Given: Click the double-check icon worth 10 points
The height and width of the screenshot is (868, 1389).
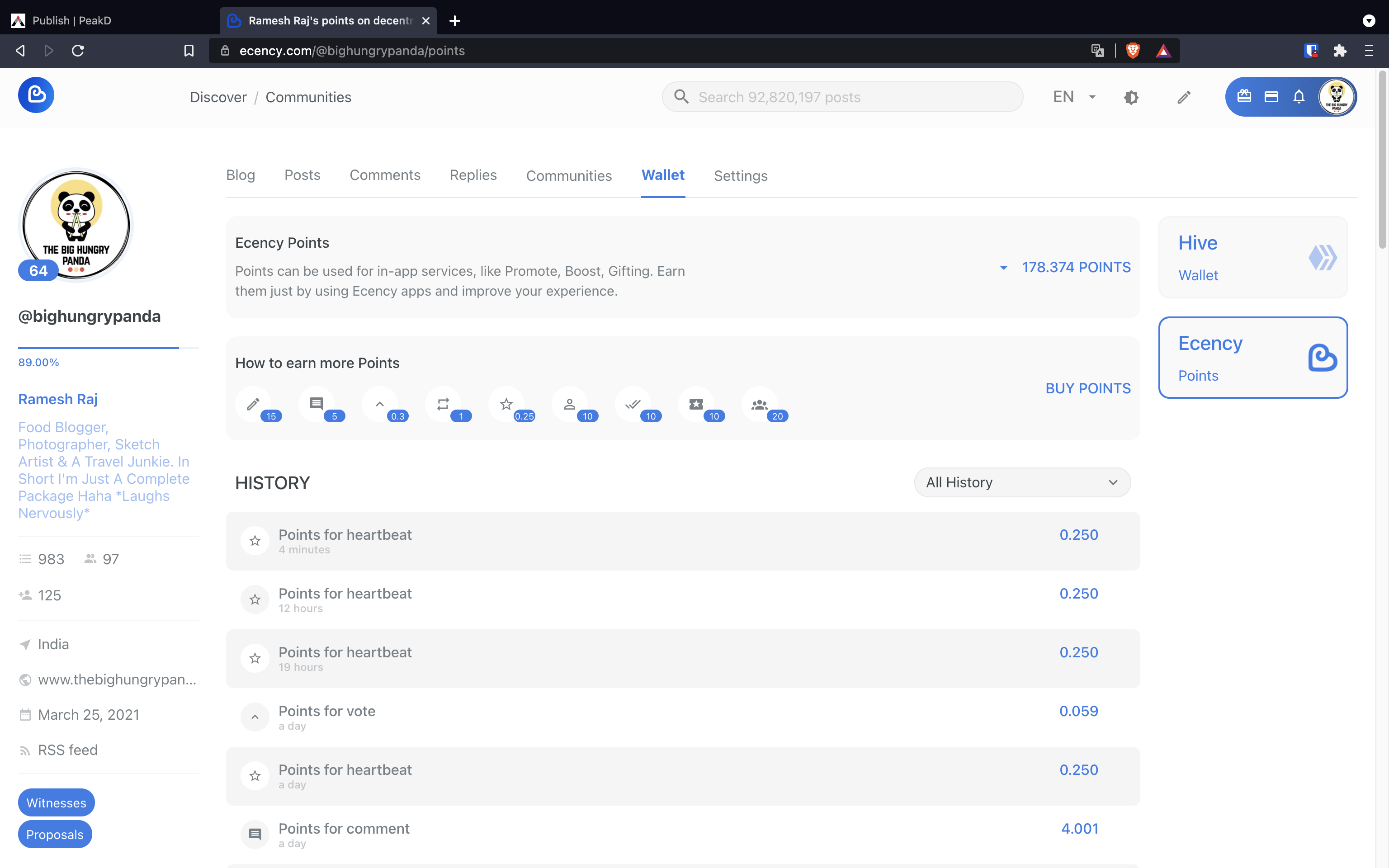Looking at the screenshot, I should (633, 404).
